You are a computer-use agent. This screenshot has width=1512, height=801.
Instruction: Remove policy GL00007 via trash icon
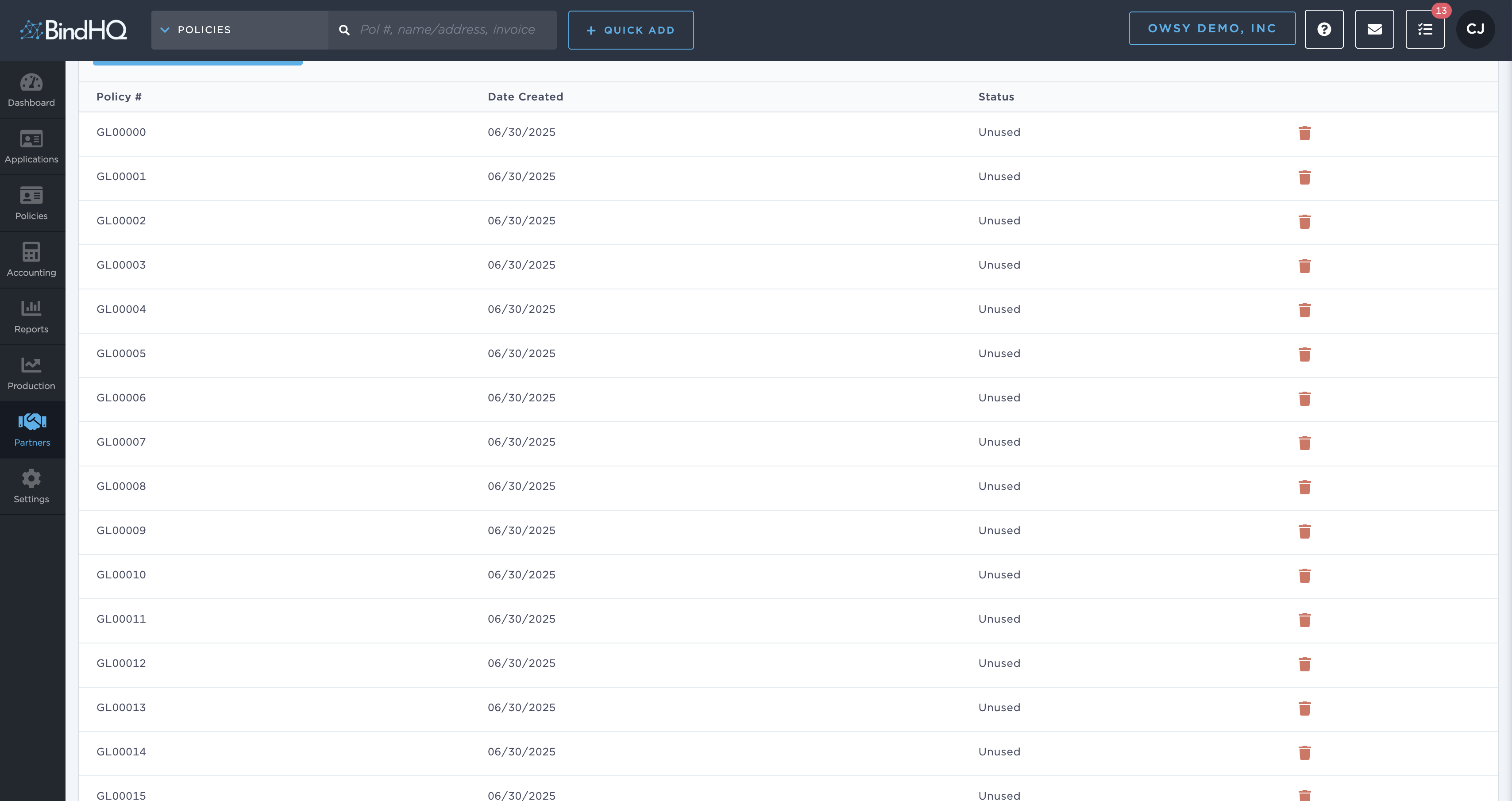point(1305,443)
